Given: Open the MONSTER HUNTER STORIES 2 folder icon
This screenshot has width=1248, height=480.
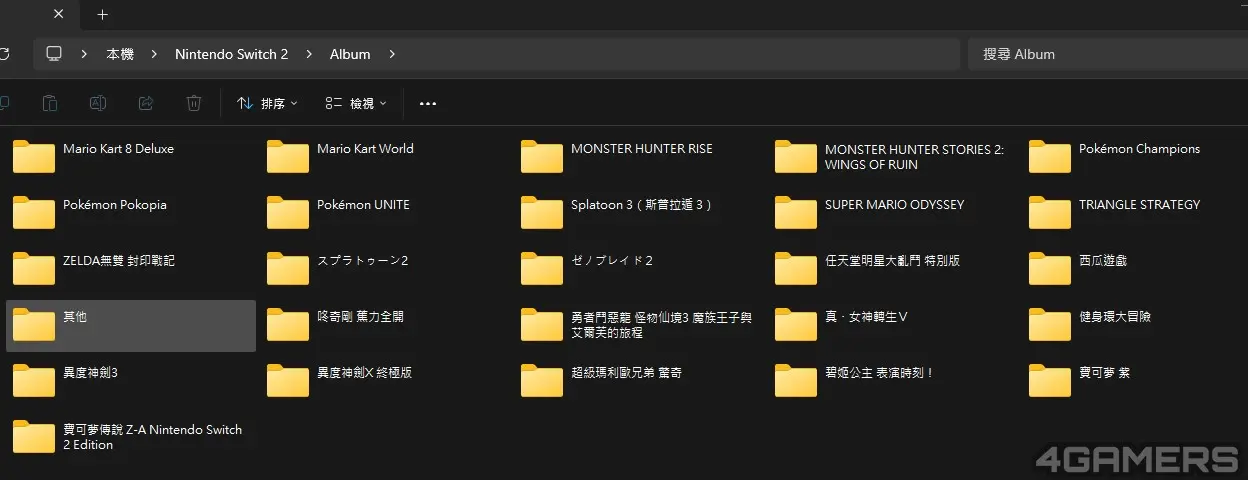Looking at the screenshot, I should (796, 157).
